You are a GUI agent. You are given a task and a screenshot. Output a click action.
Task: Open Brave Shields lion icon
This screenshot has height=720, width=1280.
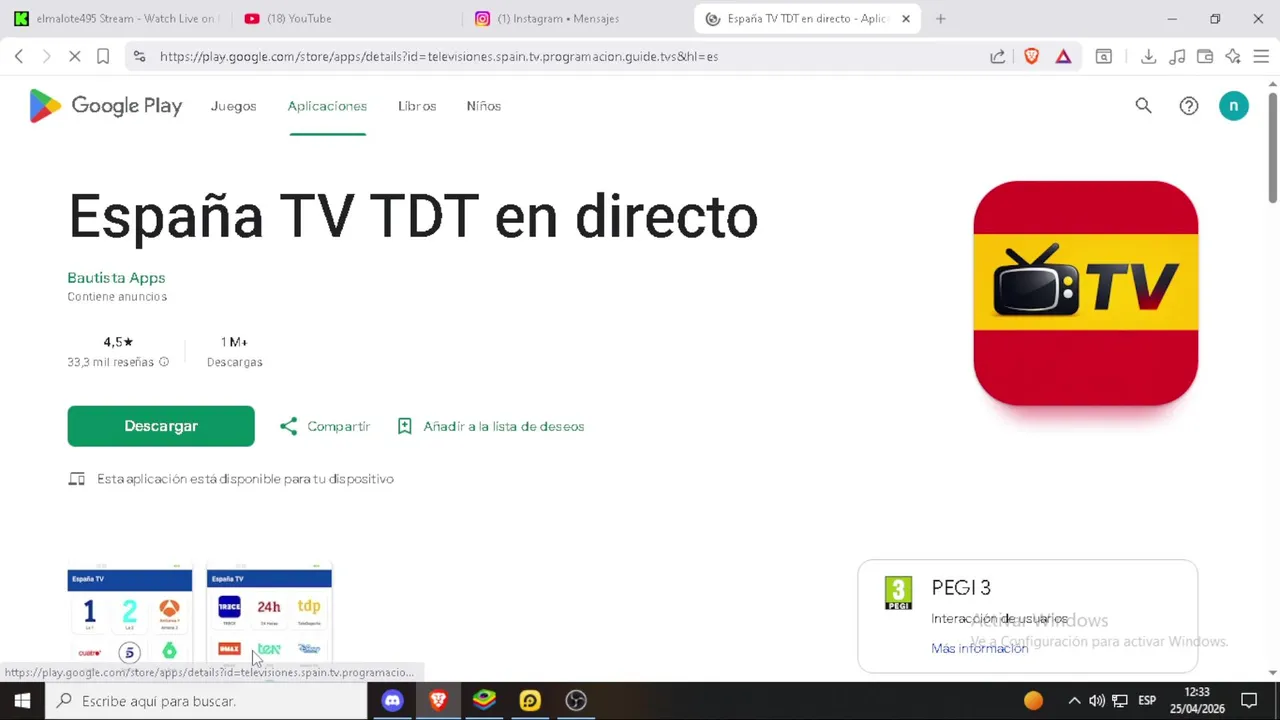tap(1031, 57)
